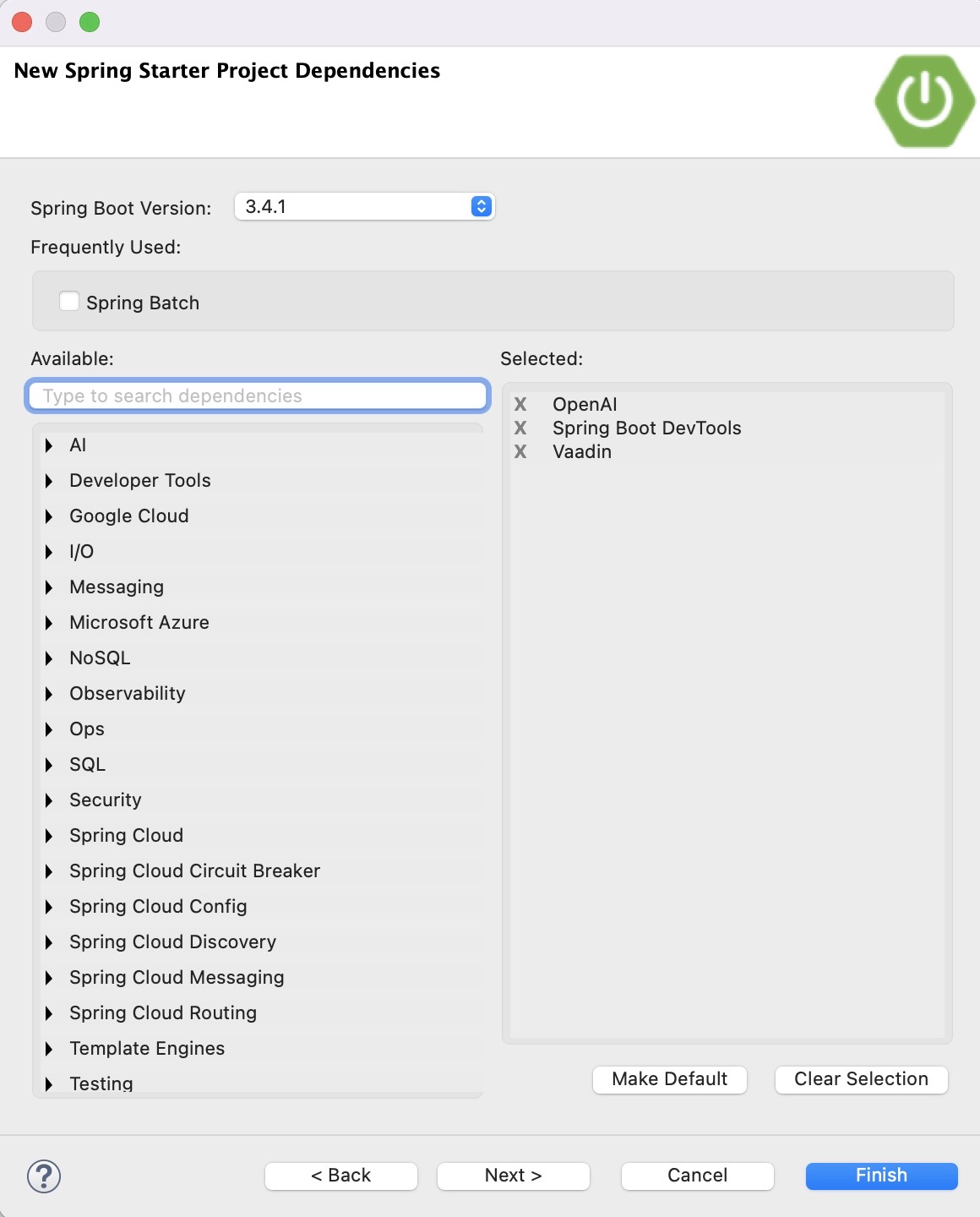This screenshot has width=980, height=1217.
Task: Select the Spring Cloud Messaging label
Action: pos(177,978)
